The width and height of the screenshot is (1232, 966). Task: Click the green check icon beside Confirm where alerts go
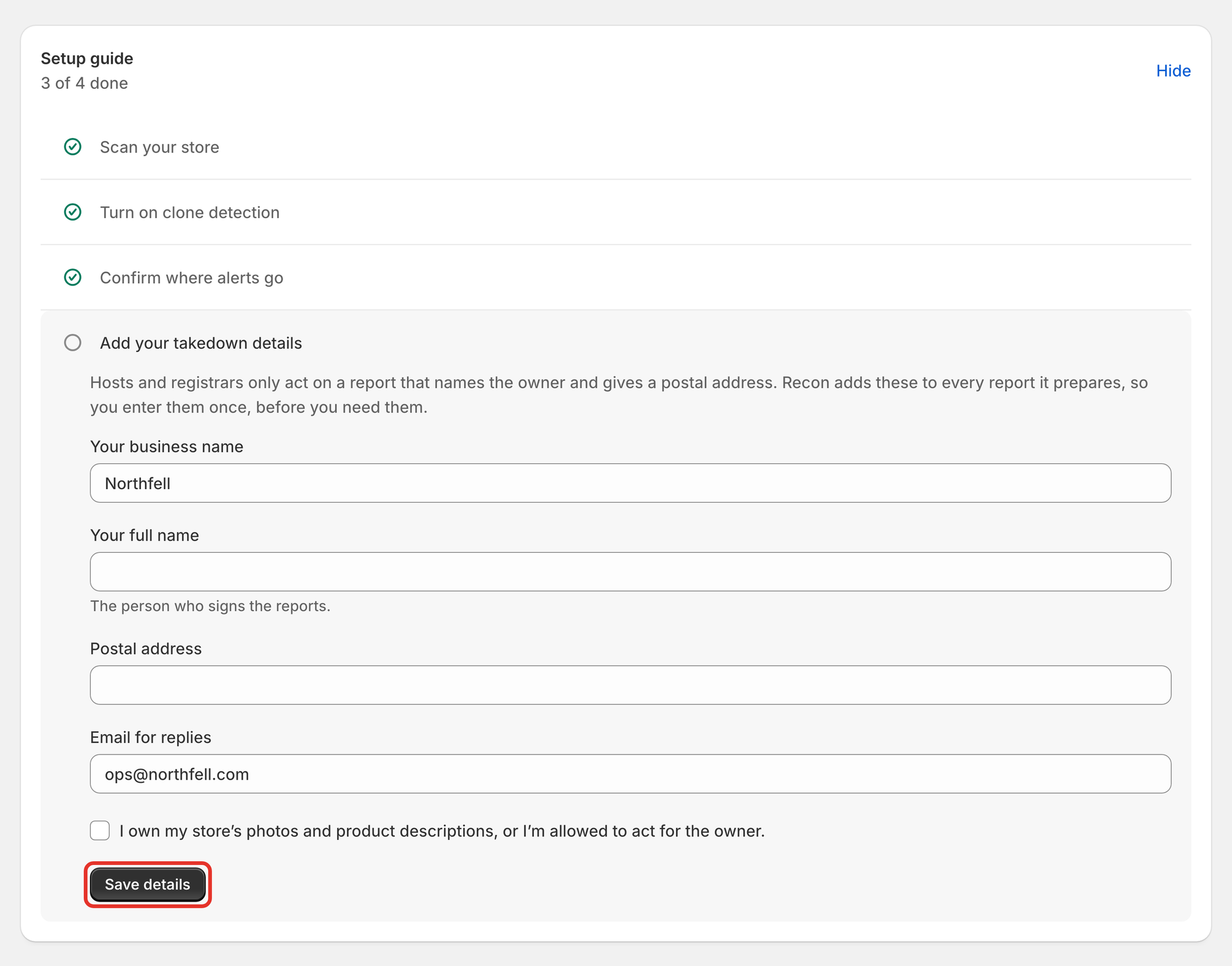(73, 278)
